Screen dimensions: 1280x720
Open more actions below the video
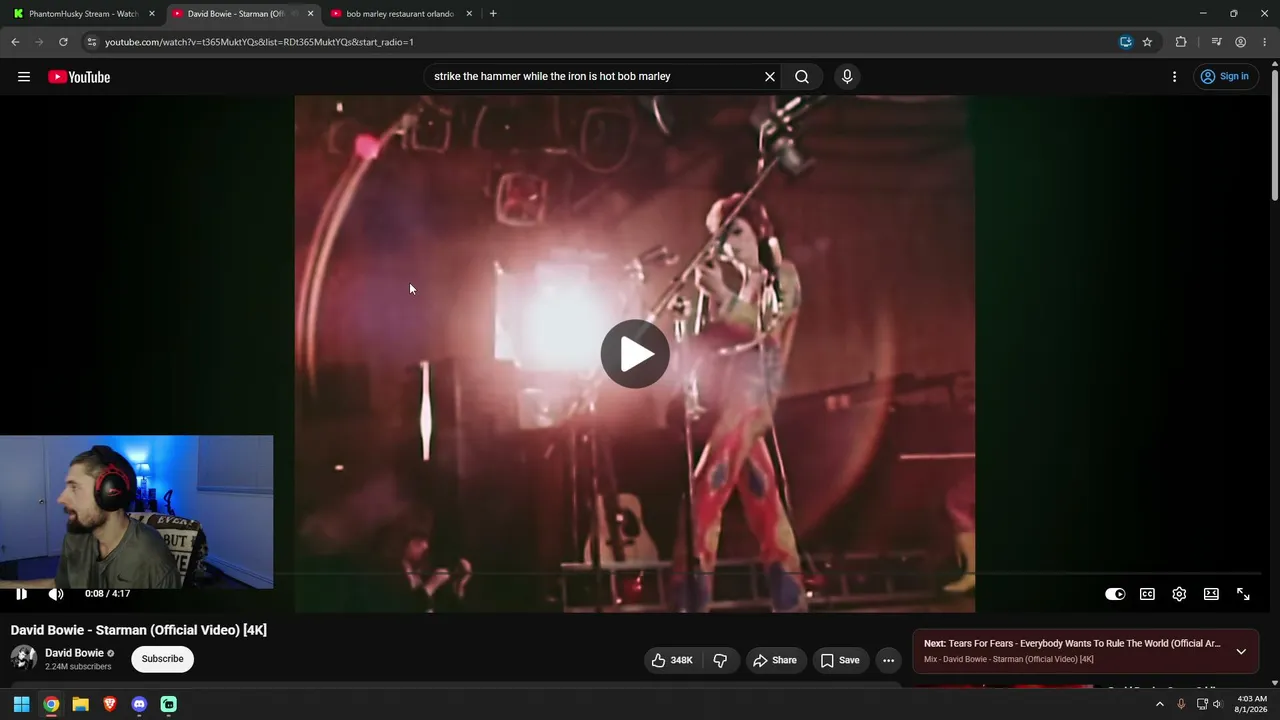pos(888,660)
